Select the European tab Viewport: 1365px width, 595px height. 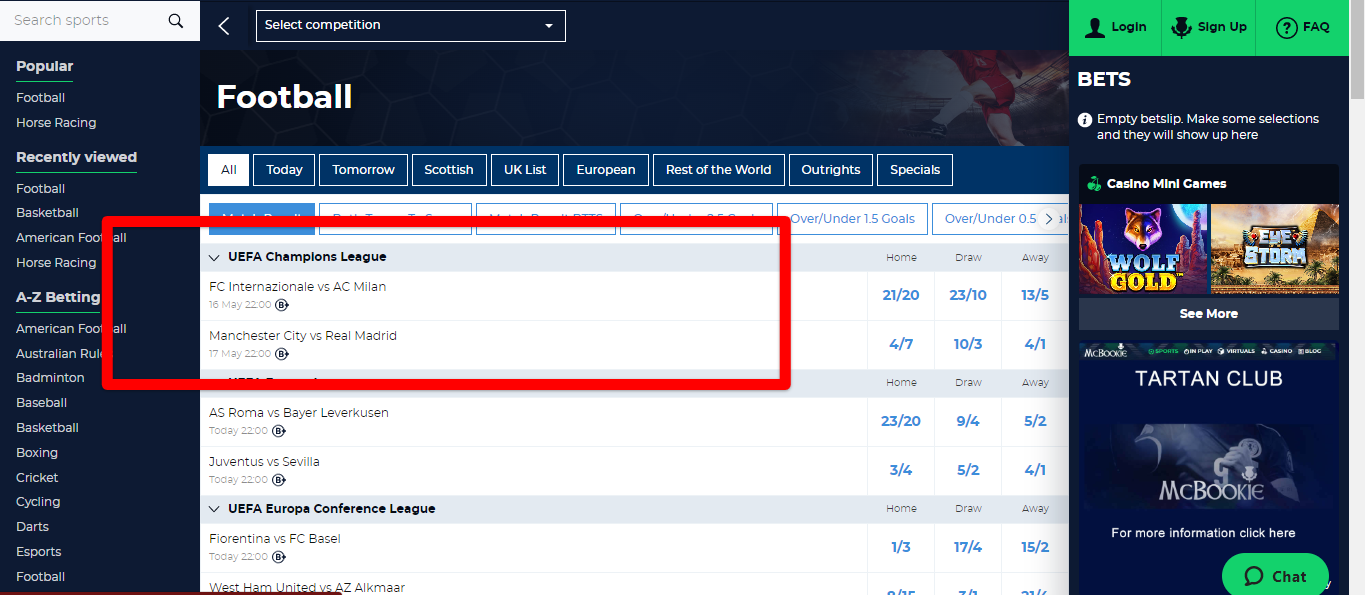click(x=606, y=170)
